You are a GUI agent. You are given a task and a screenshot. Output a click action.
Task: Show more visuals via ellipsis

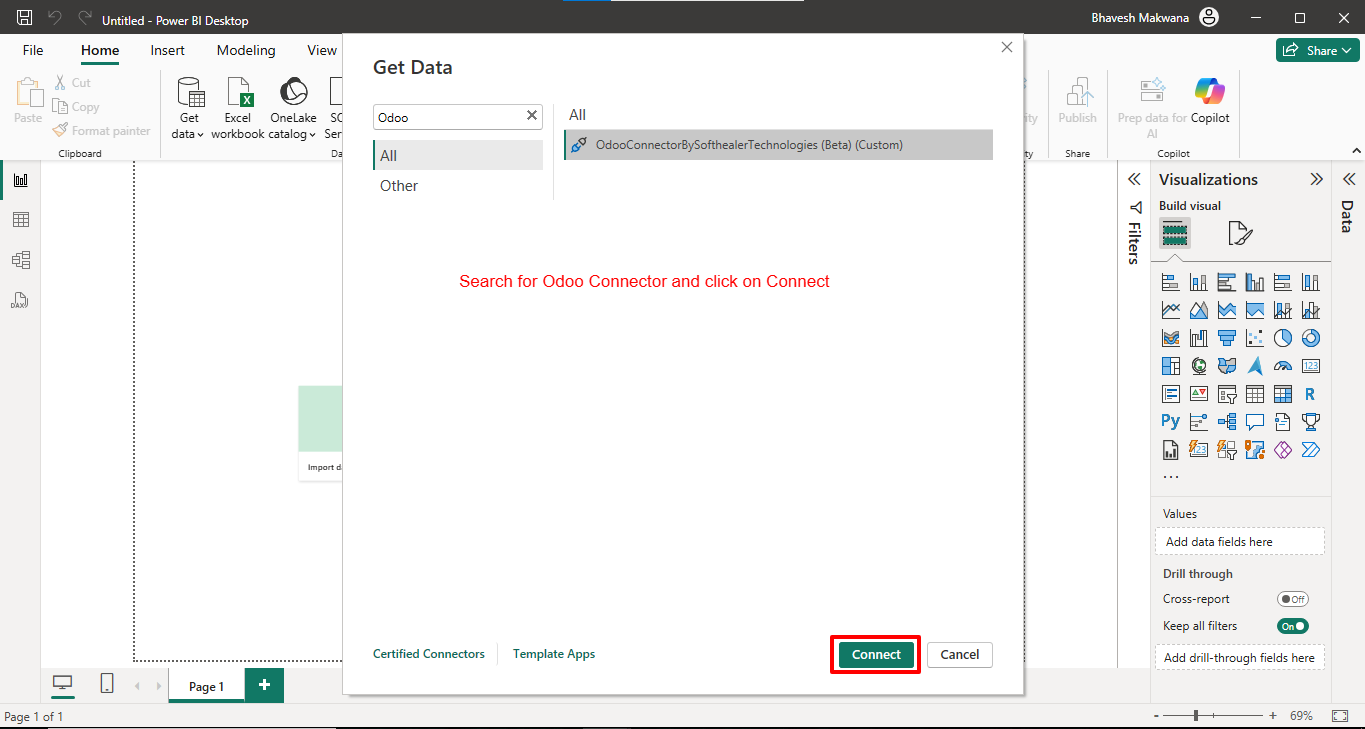[1170, 477]
